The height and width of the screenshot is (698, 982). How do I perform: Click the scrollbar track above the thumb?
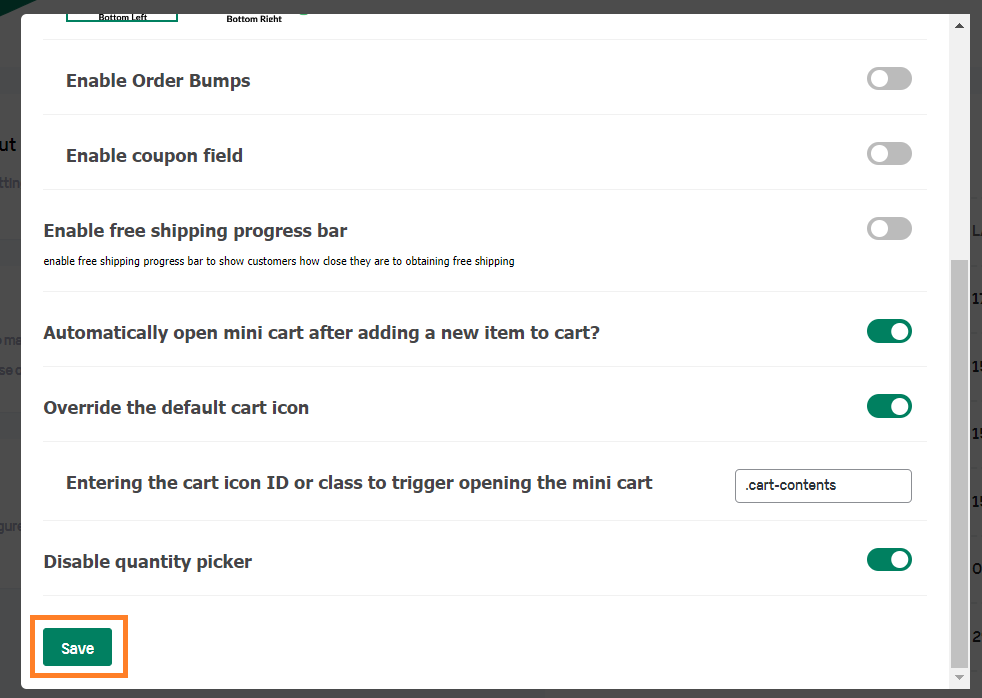click(x=959, y=147)
